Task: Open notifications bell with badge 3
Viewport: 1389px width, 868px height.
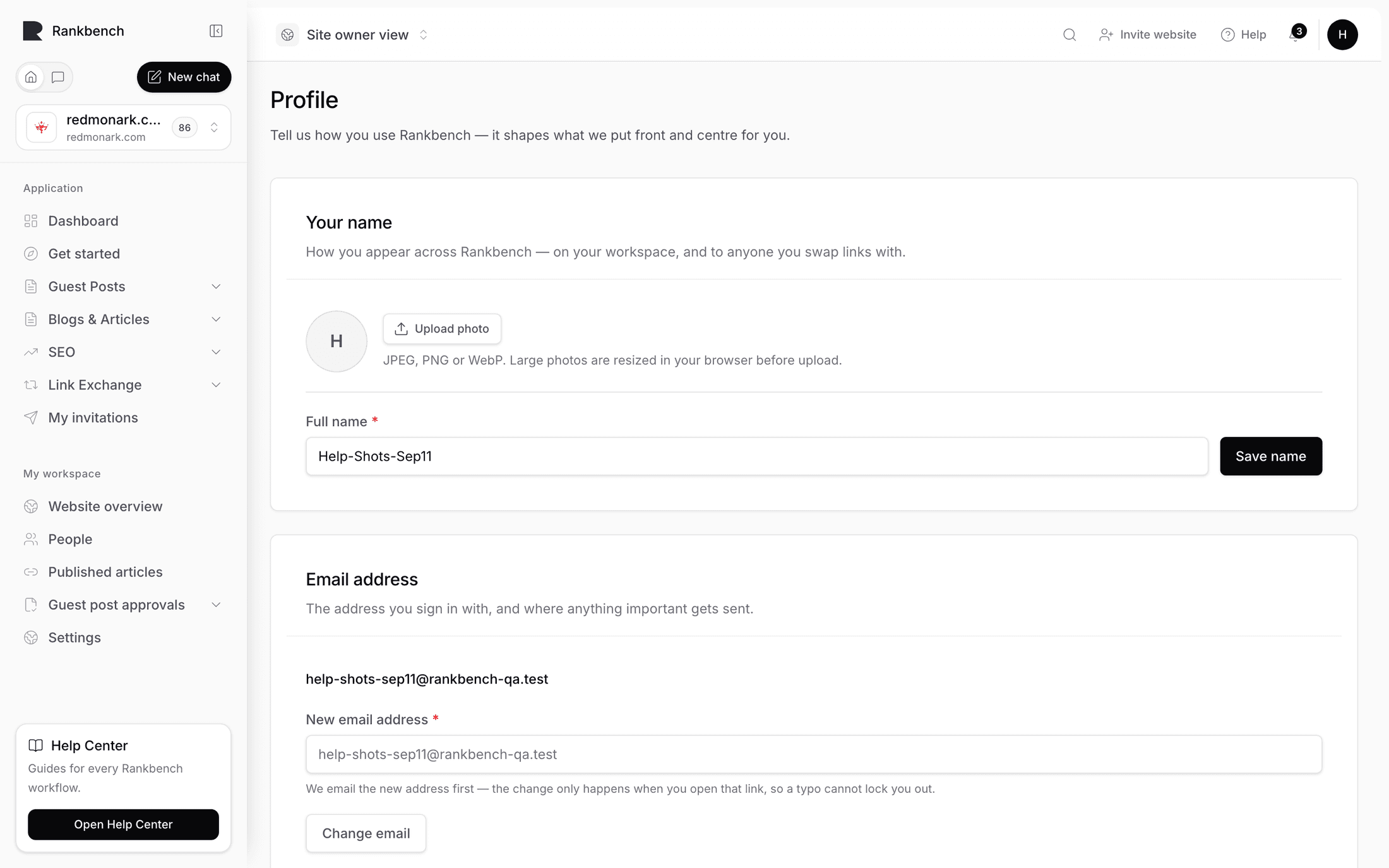Action: tap(1296, 33)
